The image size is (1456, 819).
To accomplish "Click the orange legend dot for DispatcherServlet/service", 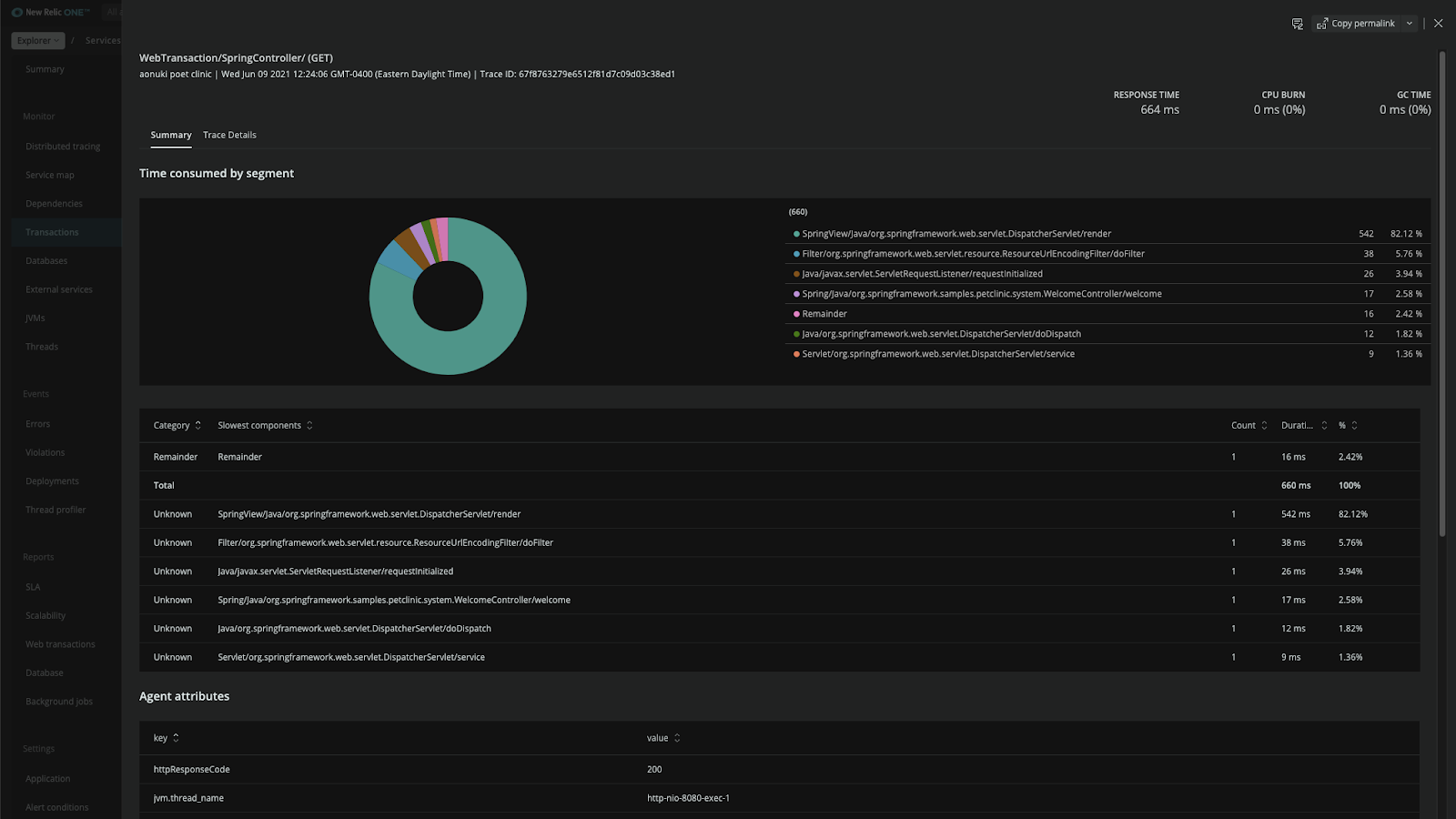I will point(797,354).
